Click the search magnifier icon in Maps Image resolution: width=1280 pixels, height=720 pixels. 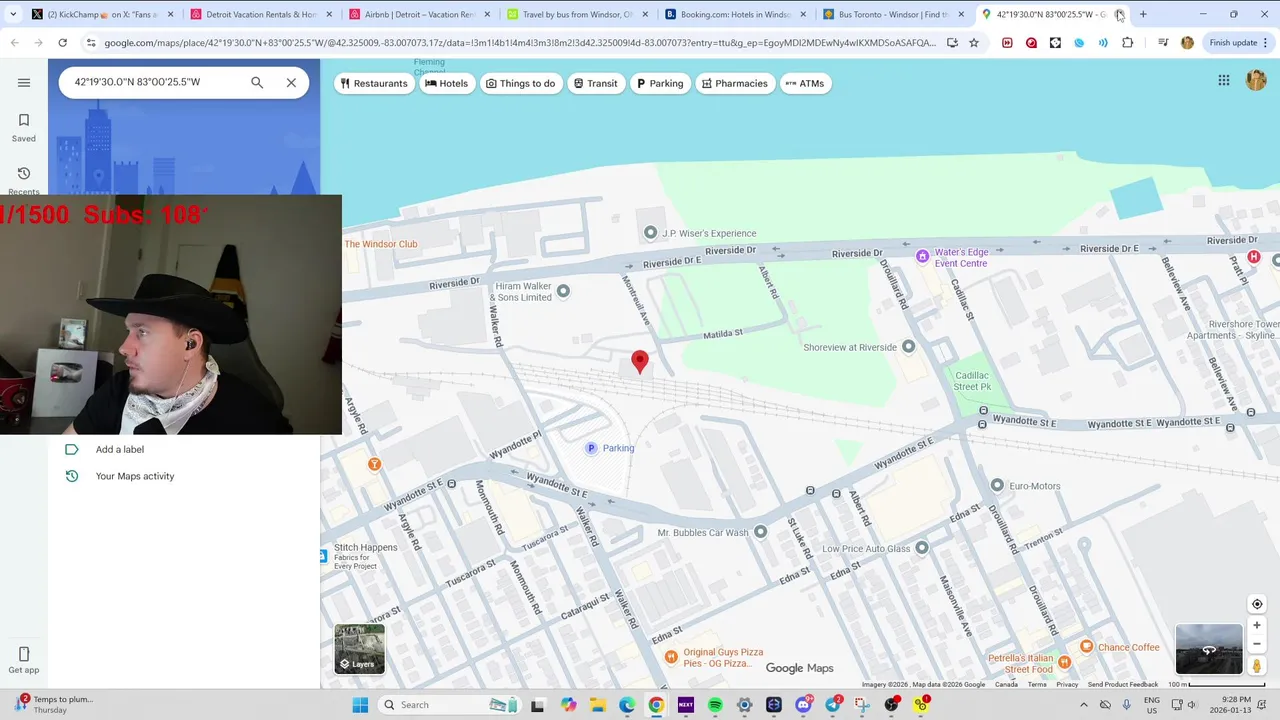click(257, 83)
